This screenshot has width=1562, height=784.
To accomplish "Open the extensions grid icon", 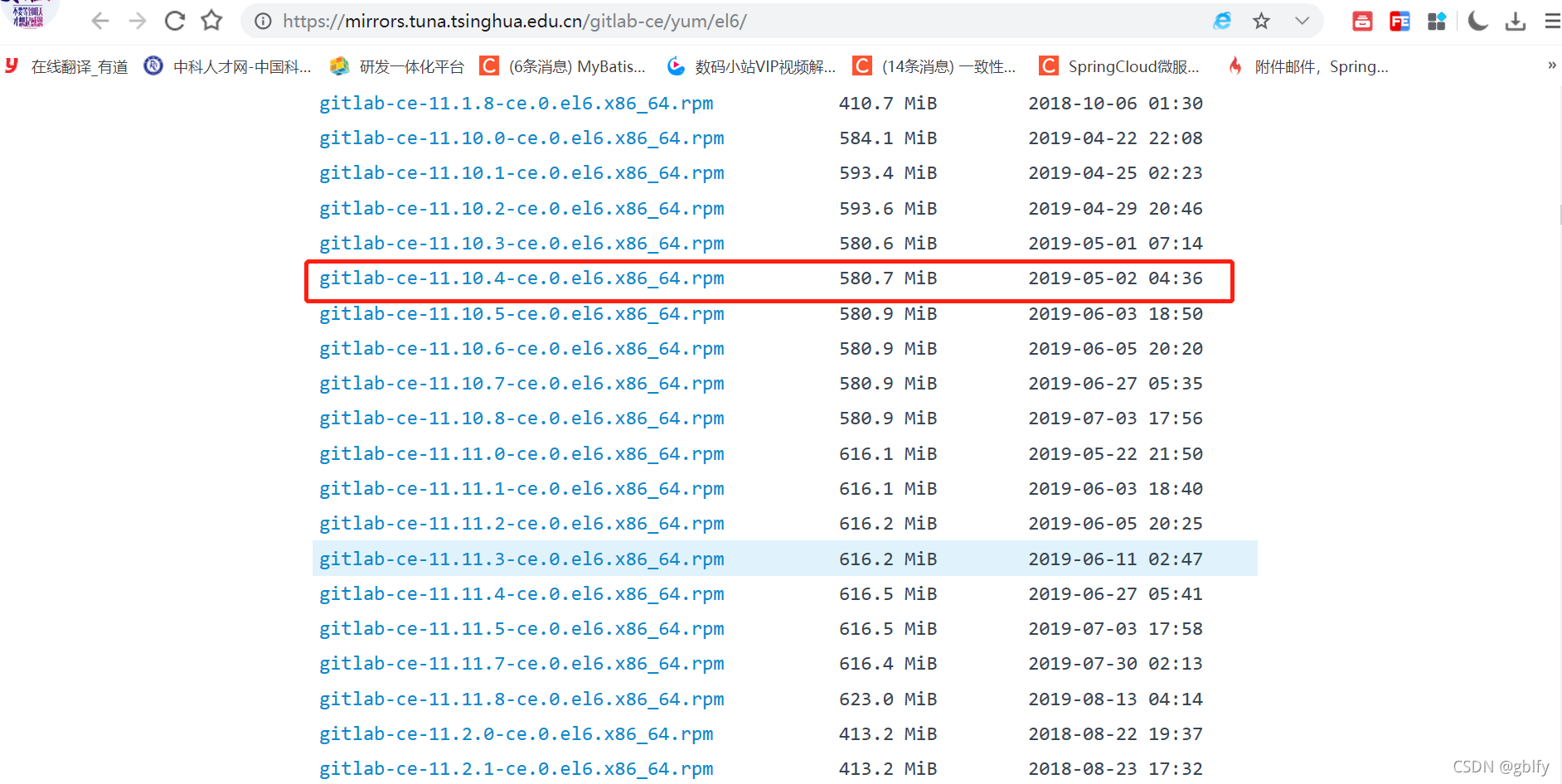I will tap(1437, 22).
